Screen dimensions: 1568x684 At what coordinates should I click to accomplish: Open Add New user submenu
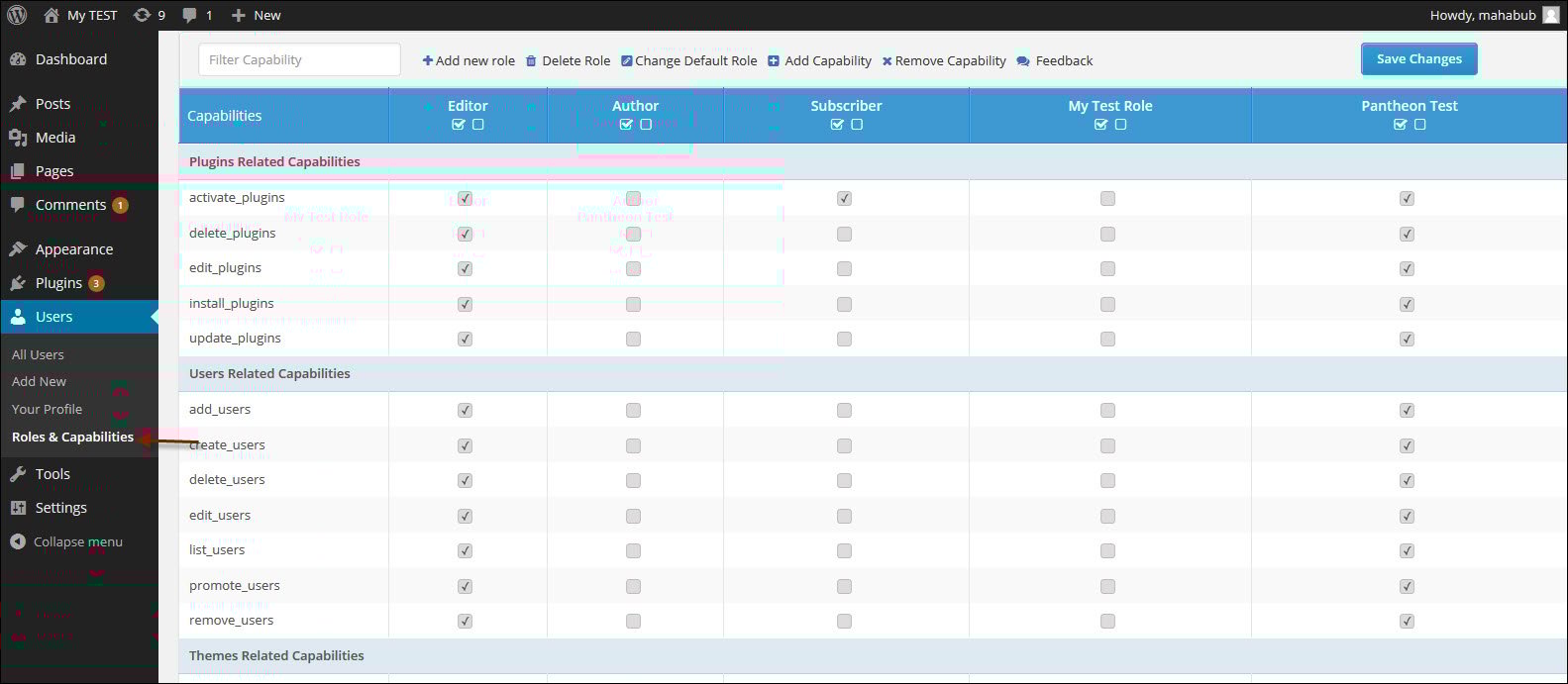coord(39,382)
